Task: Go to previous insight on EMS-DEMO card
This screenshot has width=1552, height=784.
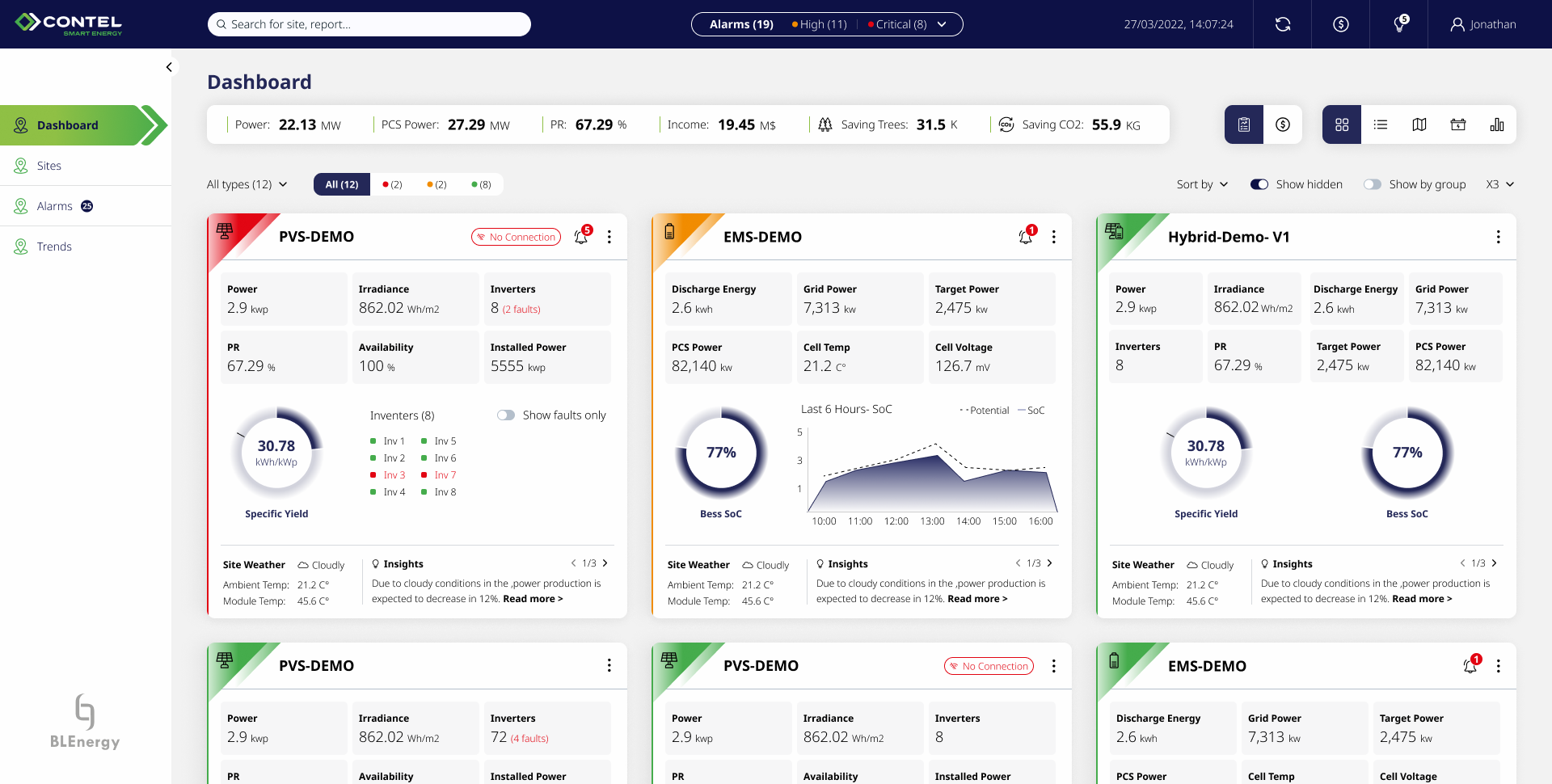Action: pos(1018,563)
